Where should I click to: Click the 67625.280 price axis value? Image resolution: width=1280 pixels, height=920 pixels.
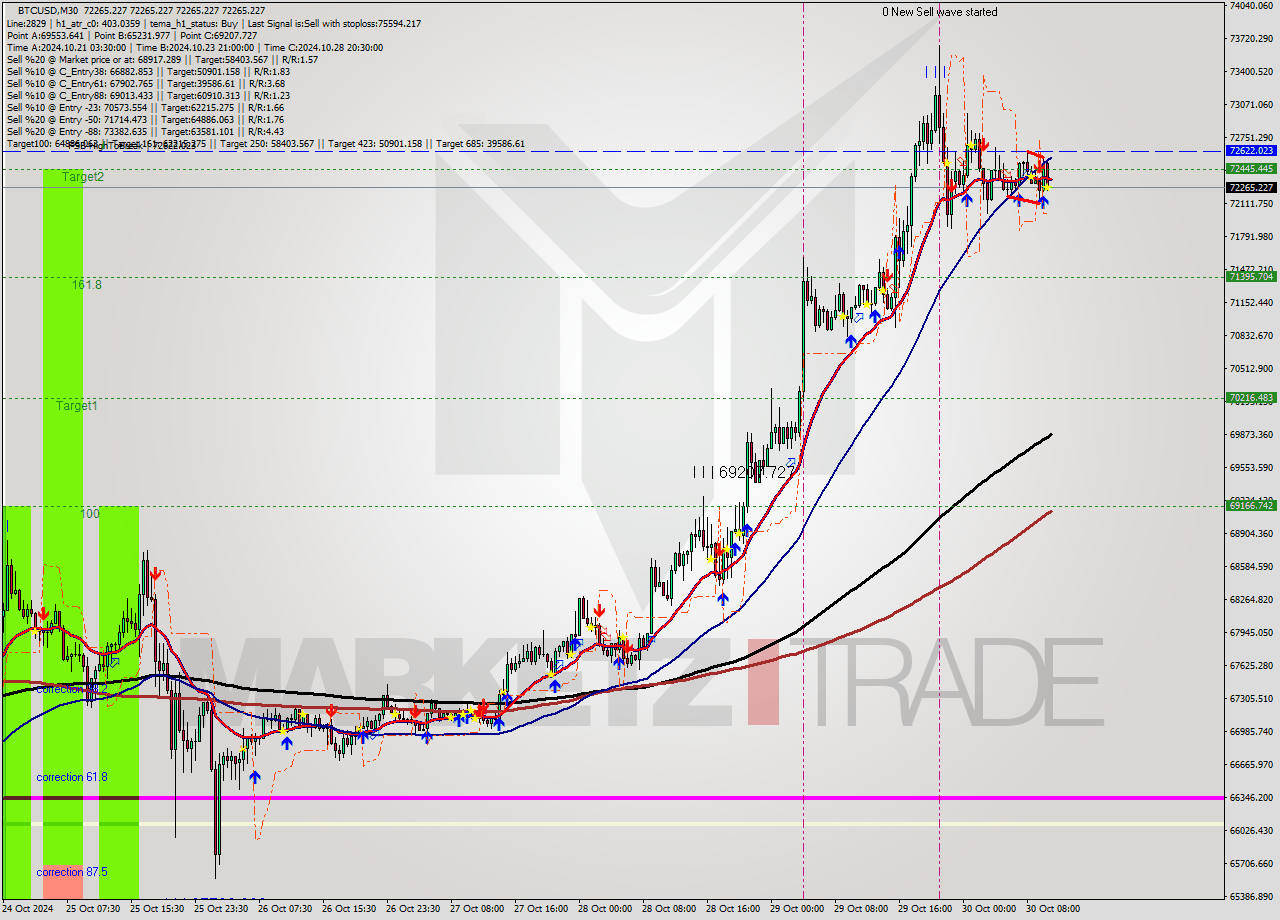[x=1251, y=666]
